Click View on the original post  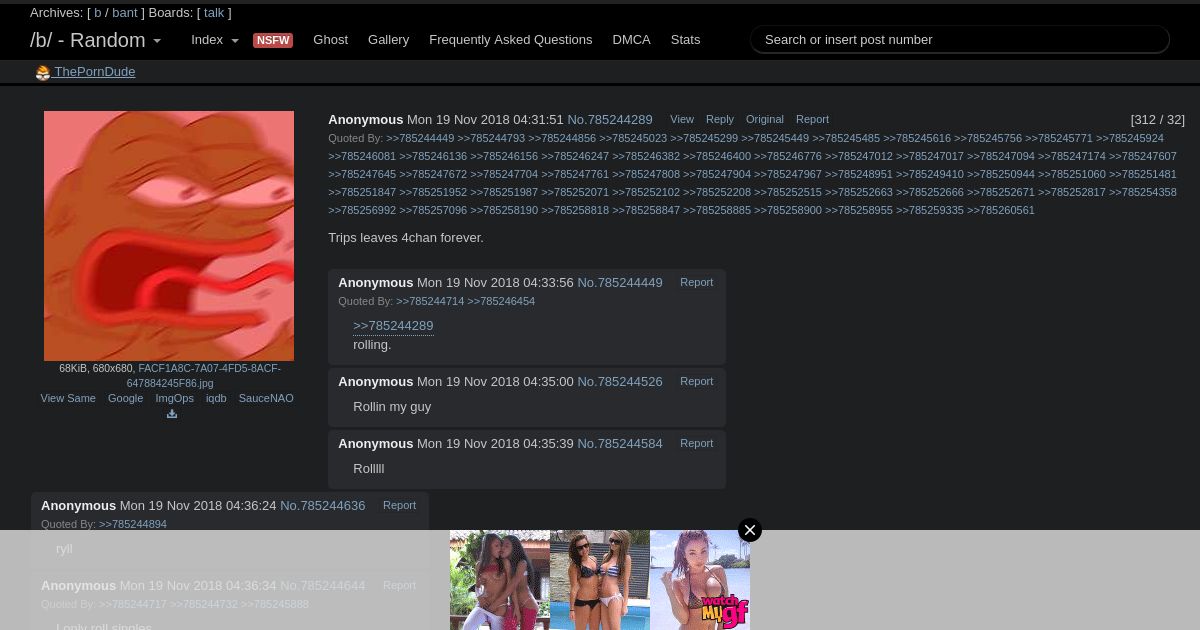pos(682,119)
